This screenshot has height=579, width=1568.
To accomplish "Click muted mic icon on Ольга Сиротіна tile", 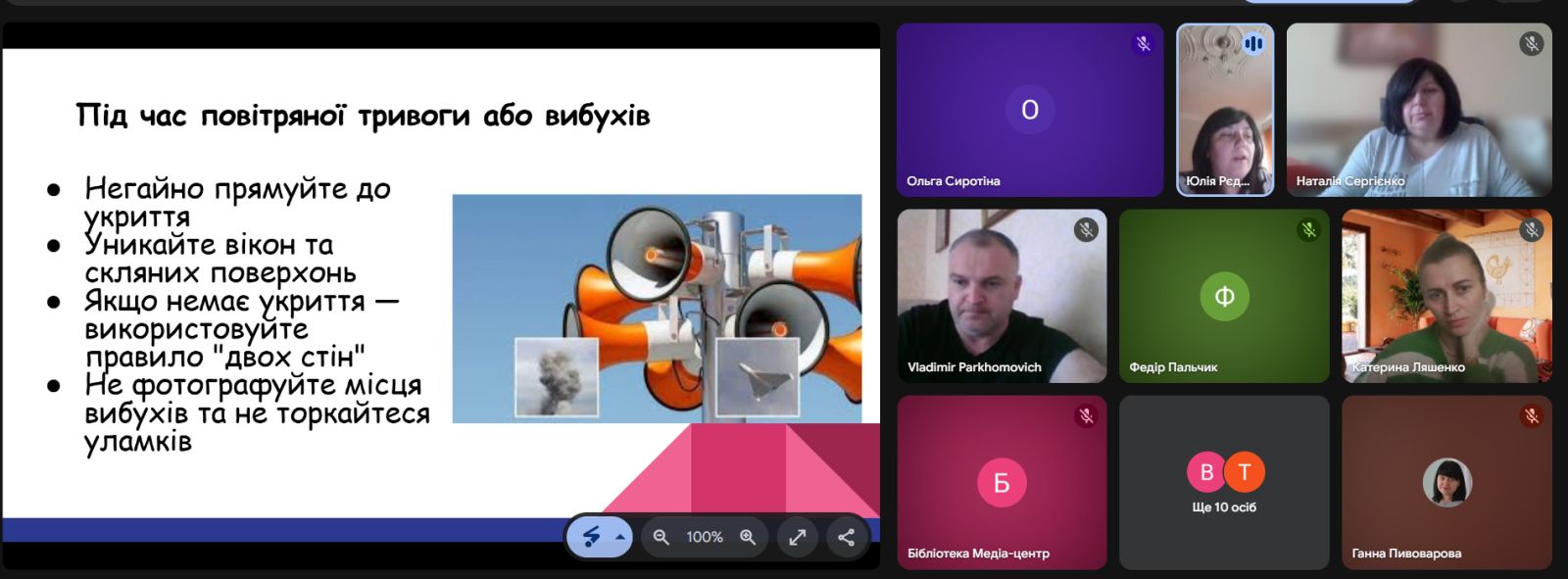I will [1142, 44].
